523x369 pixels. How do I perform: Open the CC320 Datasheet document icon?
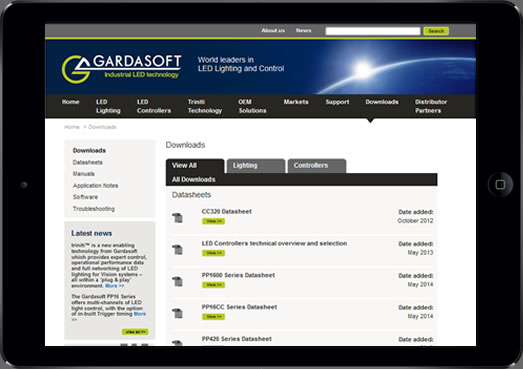tap(177, 218)
